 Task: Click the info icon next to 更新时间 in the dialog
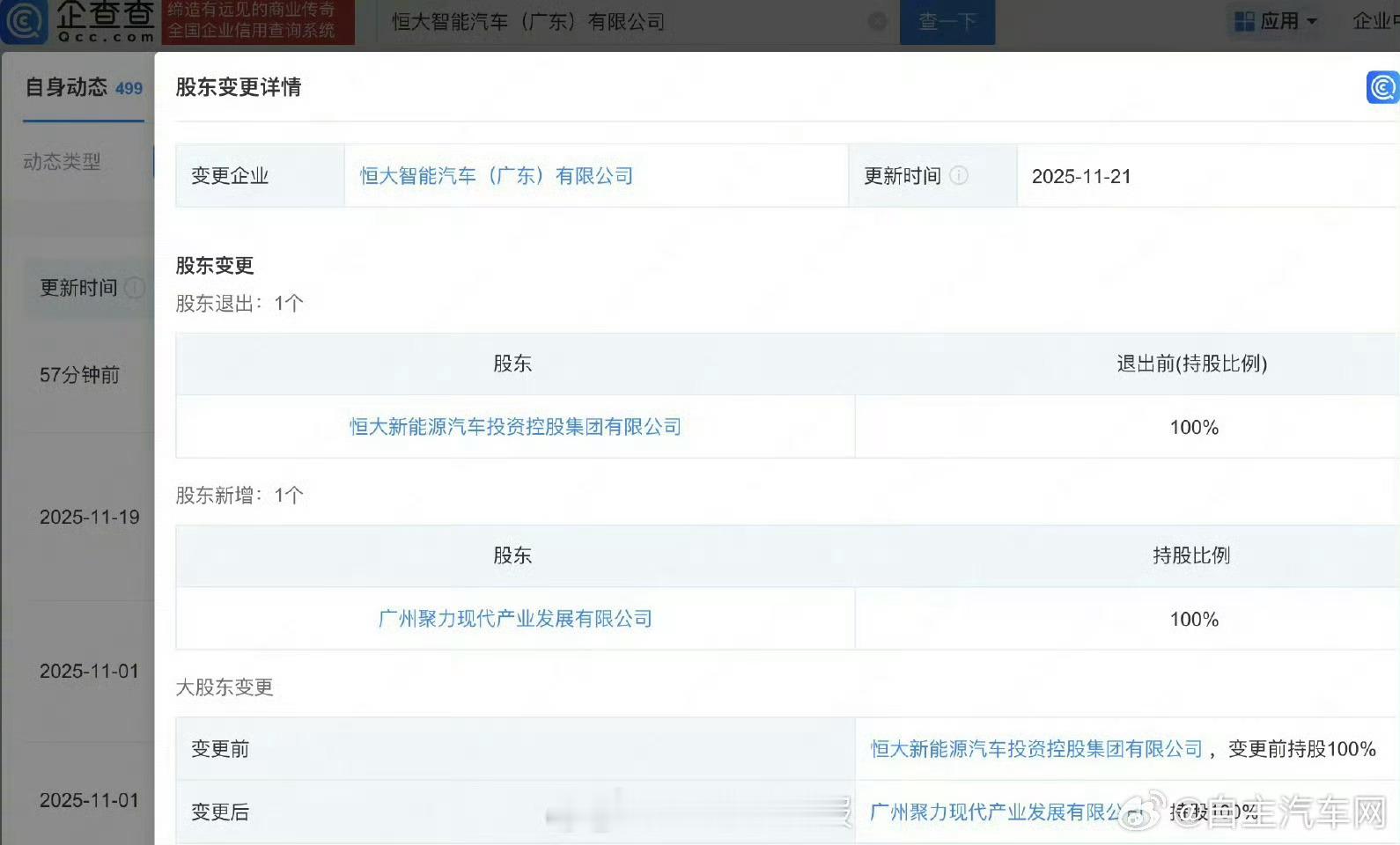tap(959, 175)
